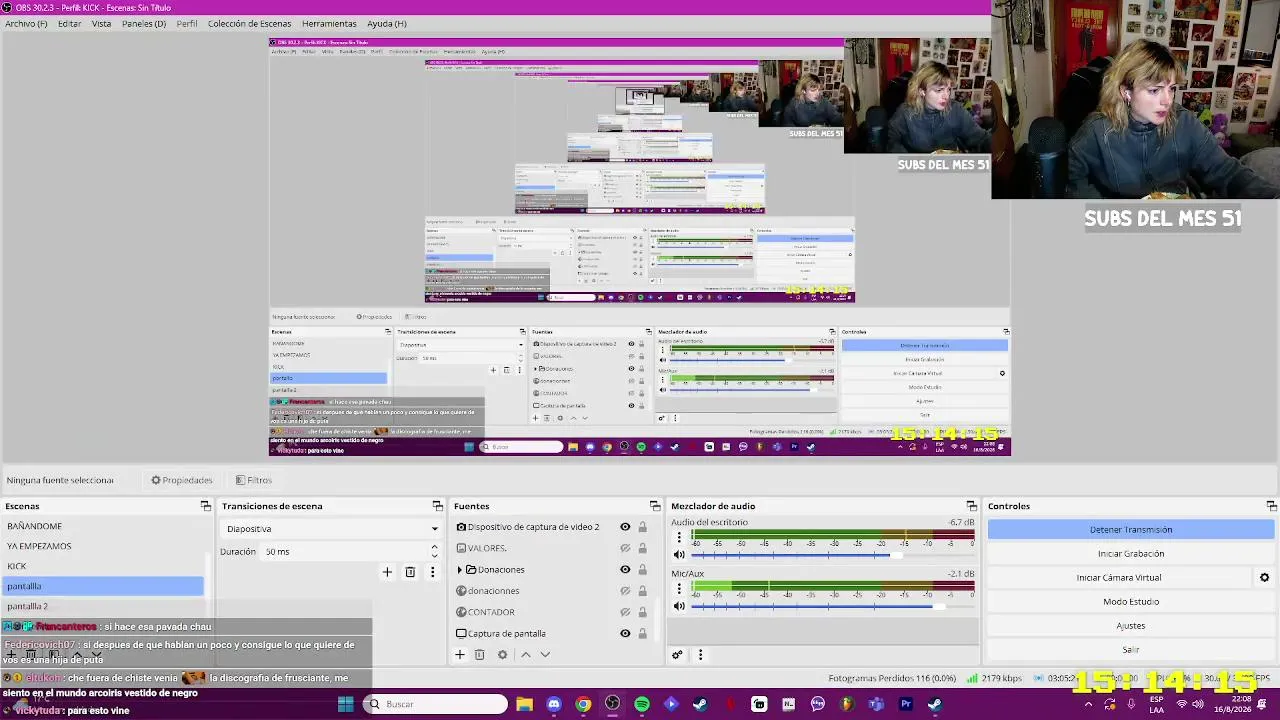Click the Salir button
This screenshot has height=720, width=1280.
coord(1131,650)
